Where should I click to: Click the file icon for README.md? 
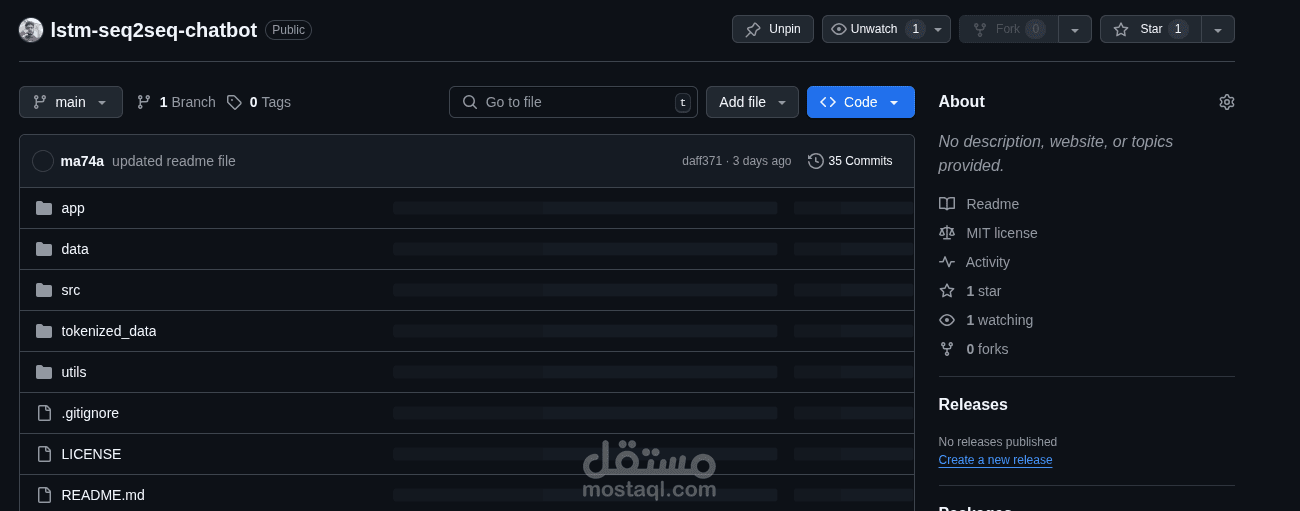44,495
